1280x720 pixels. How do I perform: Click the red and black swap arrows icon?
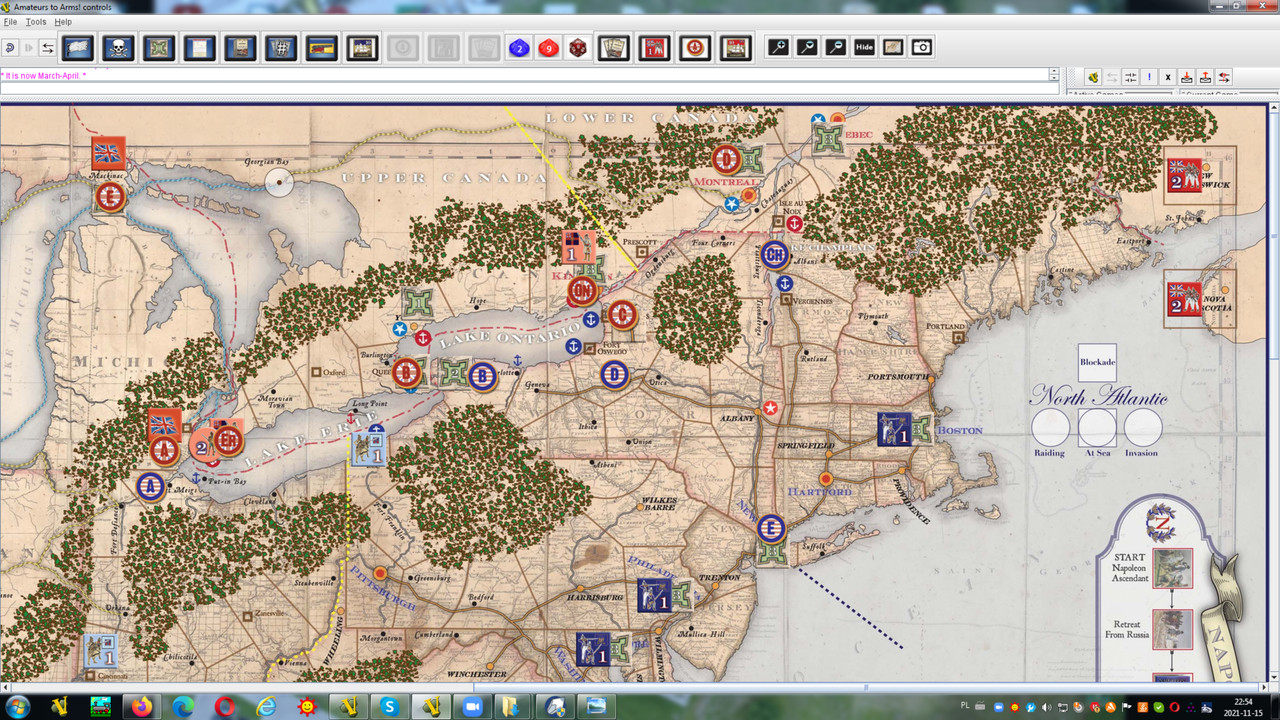tap(1225, 77)
